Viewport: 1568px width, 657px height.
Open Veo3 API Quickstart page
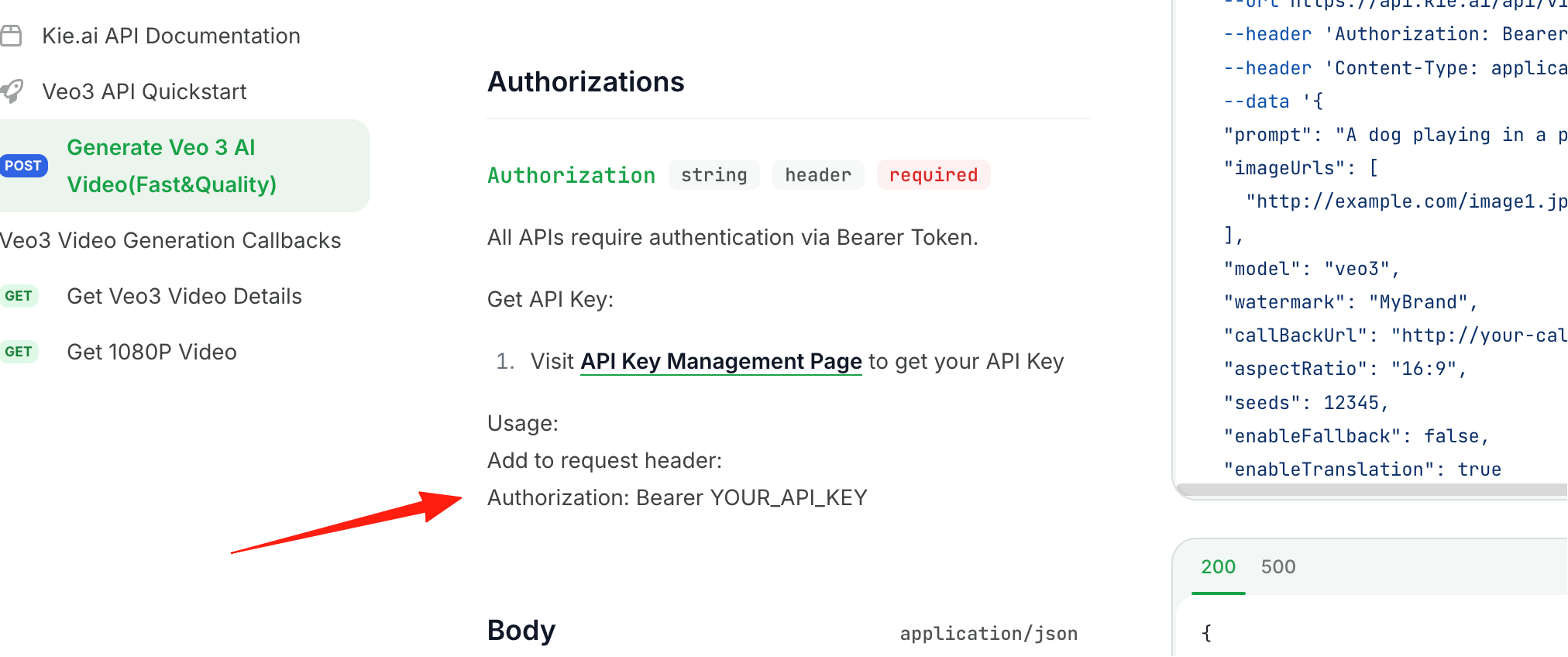pos(144,91)
